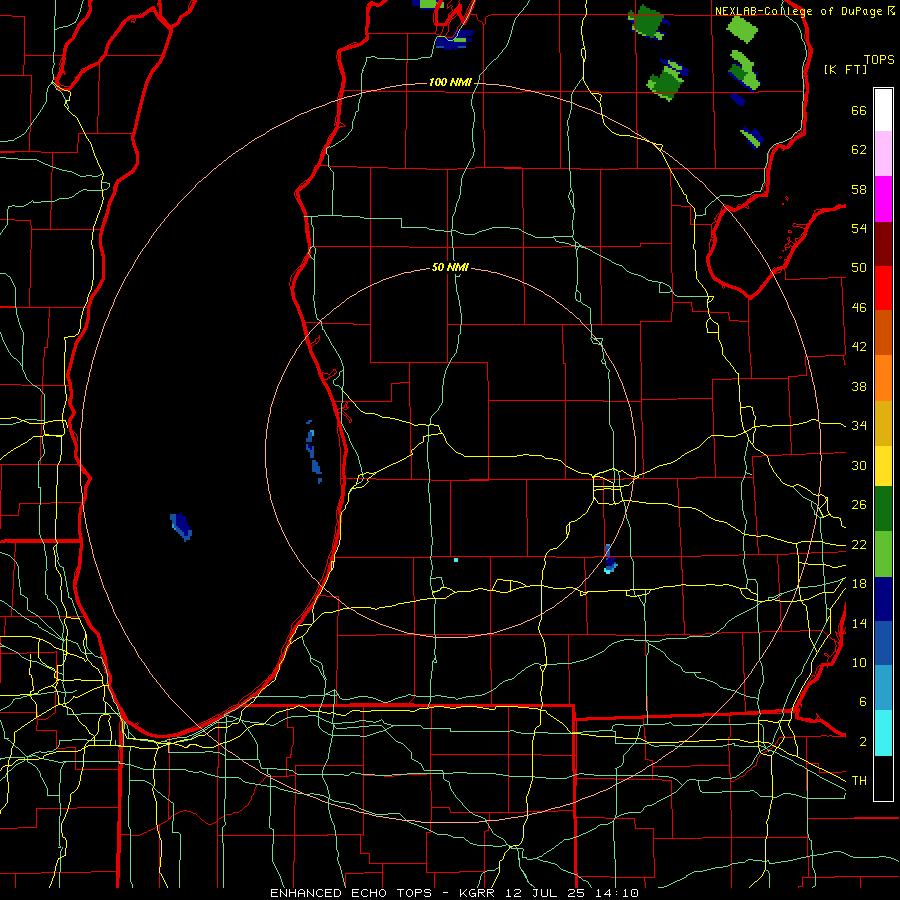The height and width of the screenshot is (900, 900).
Task: Click the single cyan pixel echo inside the 50 NMI ring
Action: click(456, 560)
